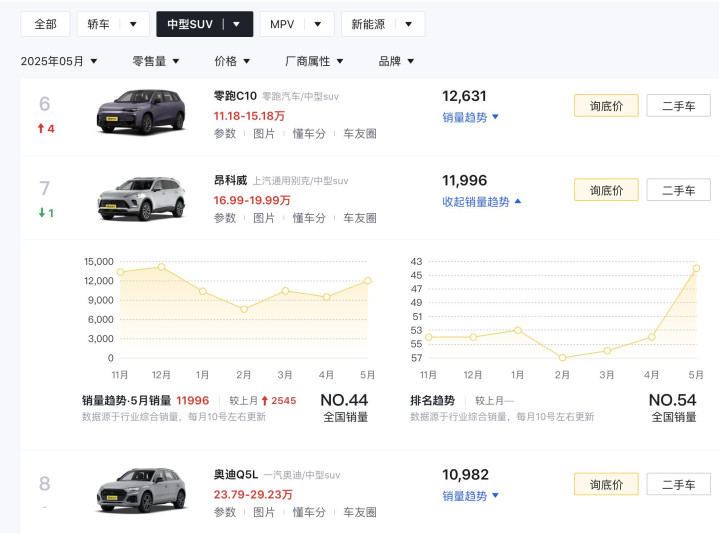Screen dimensions: 719x533
Task: Open the 2025年05月 date filter
Action: point(59,61)
